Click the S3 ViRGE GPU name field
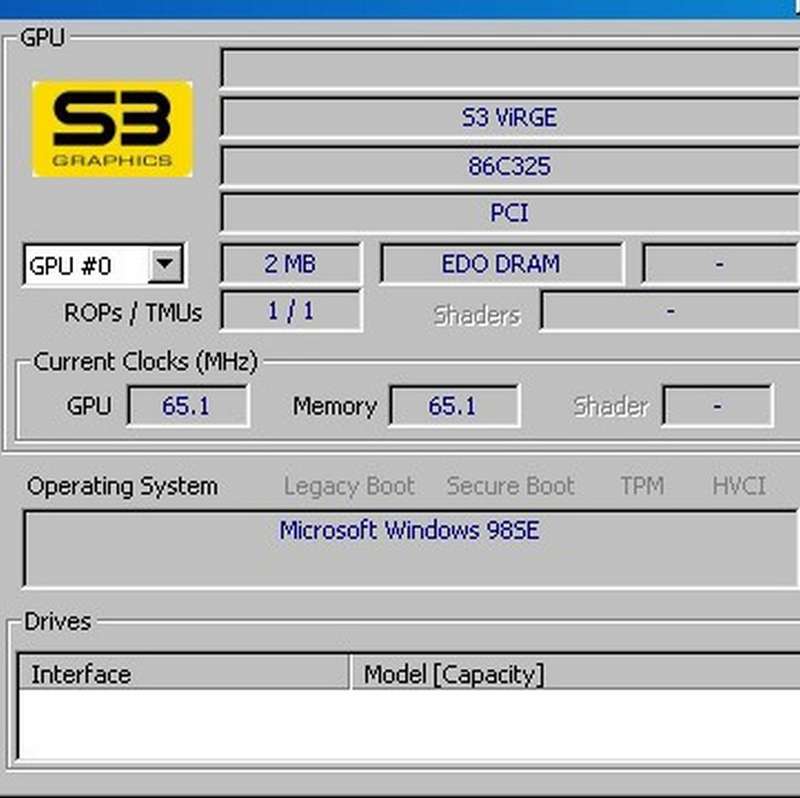 point(510,117)
